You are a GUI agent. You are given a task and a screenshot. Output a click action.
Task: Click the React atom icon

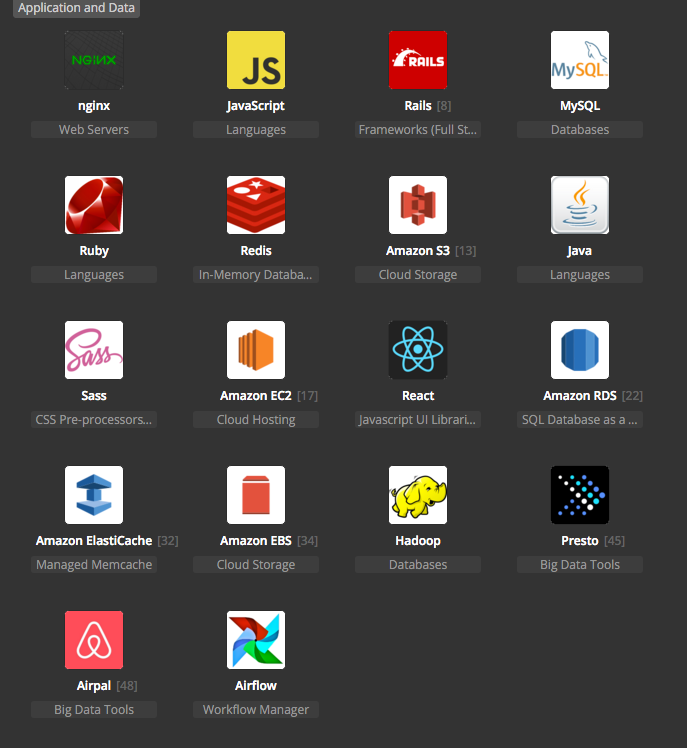pos(418,350)
